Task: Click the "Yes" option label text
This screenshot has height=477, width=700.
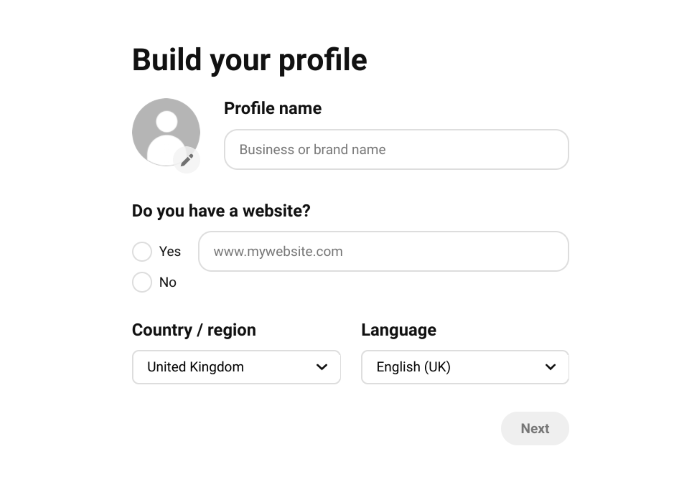Action: tap(170, 251)
